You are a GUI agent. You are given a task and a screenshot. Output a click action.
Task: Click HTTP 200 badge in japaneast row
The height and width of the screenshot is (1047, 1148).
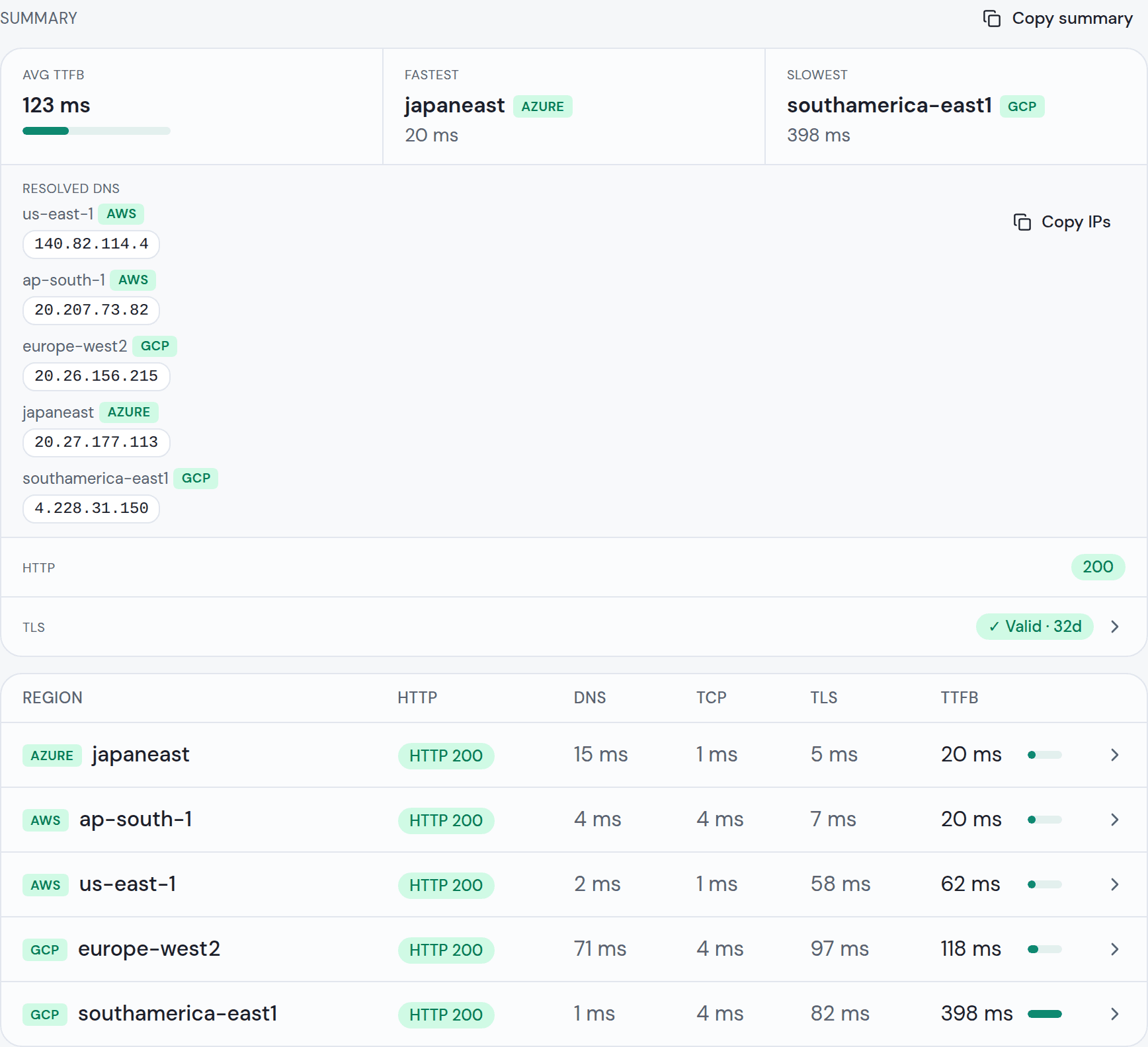(x=446, y=756)
